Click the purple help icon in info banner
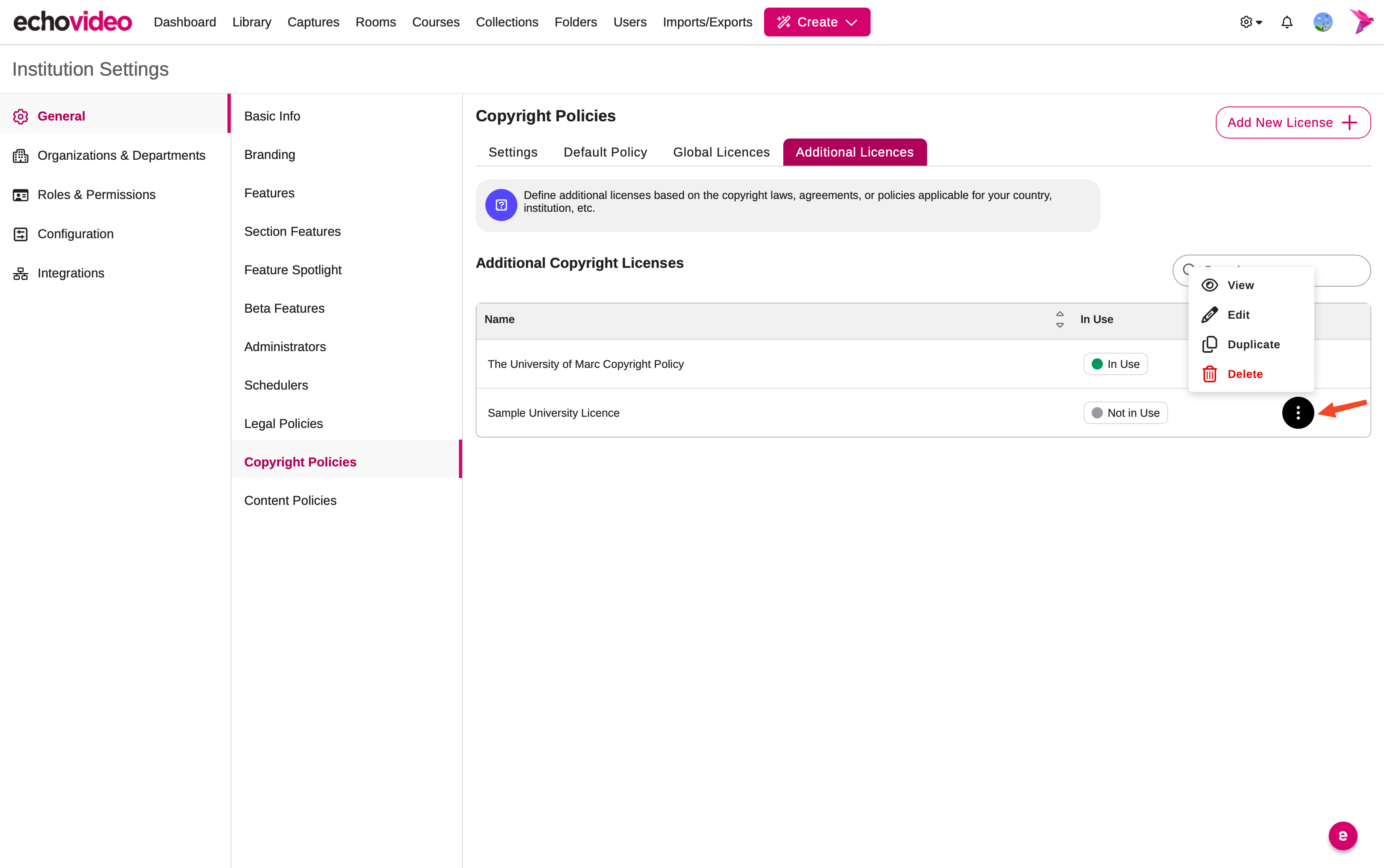1384x868 pixels. 501,205
